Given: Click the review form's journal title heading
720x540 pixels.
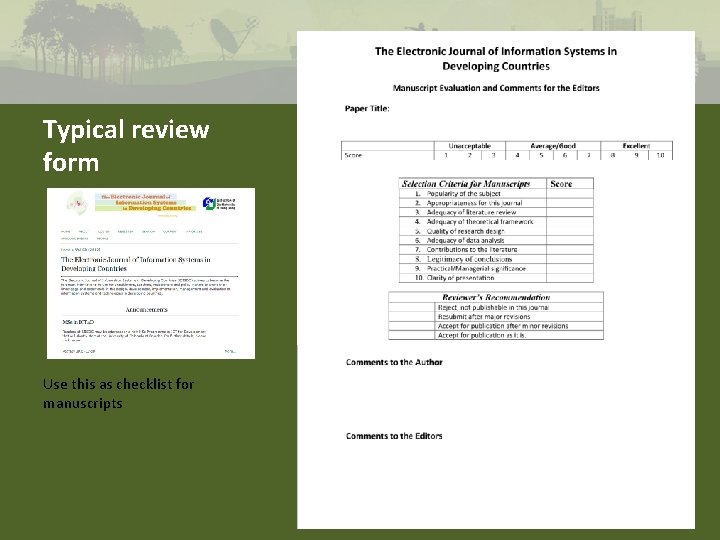Looking at the screenshot, I should [x=495, y=58].
